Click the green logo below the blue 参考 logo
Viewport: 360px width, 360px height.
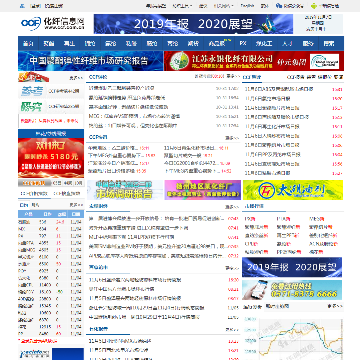(x=31, y=106)
